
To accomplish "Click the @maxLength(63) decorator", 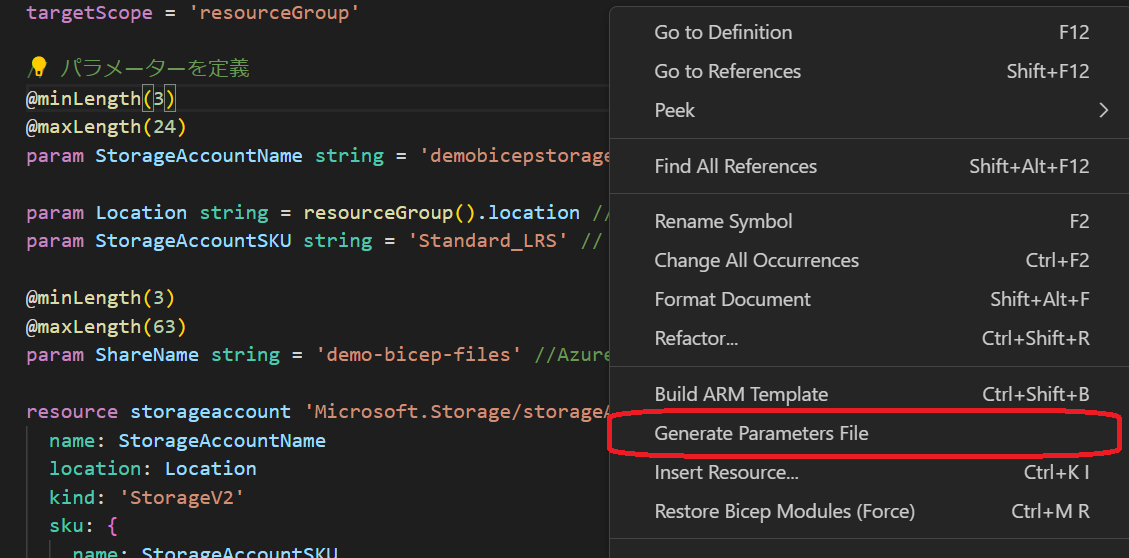I will (107, 326).
